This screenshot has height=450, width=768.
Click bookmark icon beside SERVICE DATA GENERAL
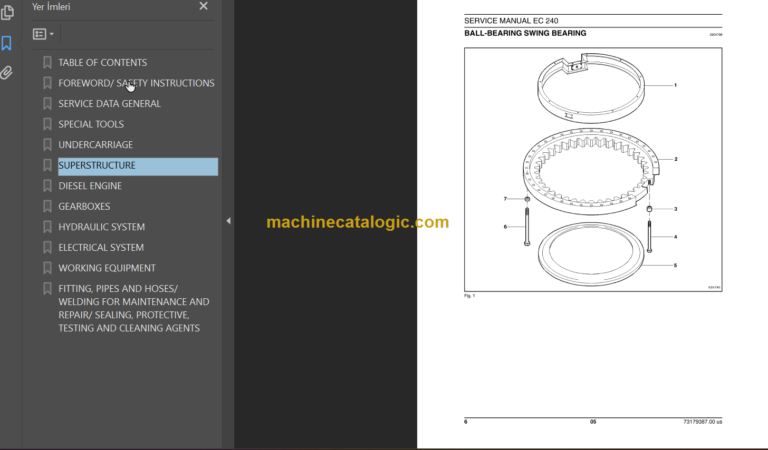click(x=48, y=104)
